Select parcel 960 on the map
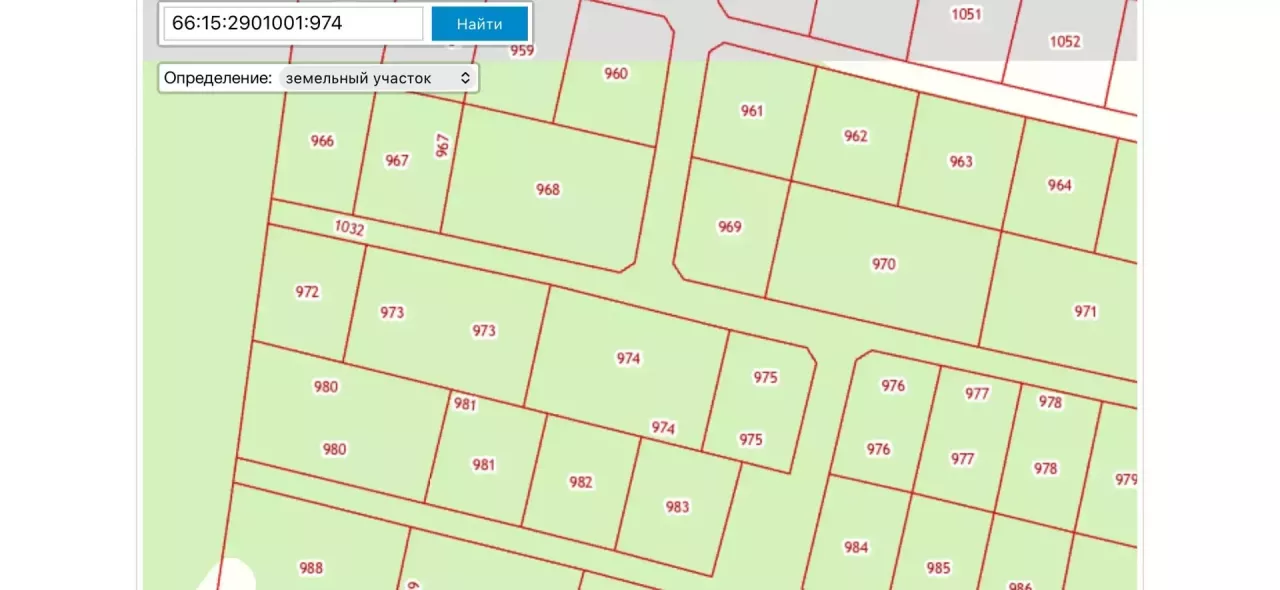 click(x=616, y=73)
